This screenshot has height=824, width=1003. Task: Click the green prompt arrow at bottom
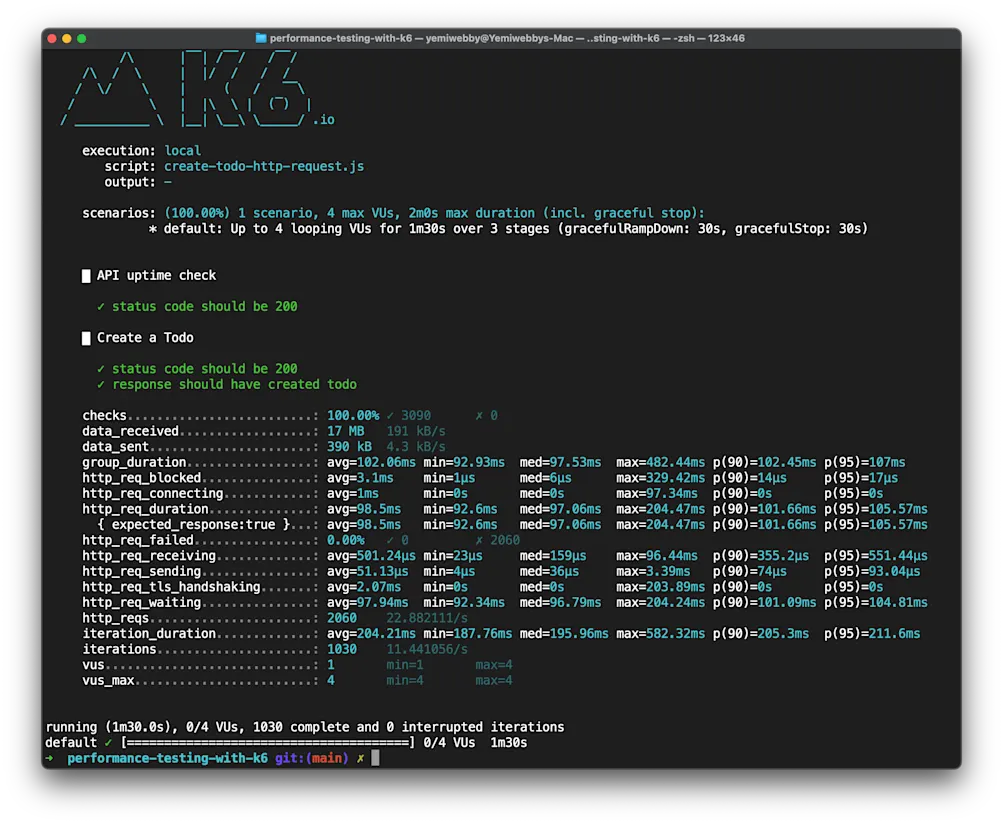tap(48, 758)
